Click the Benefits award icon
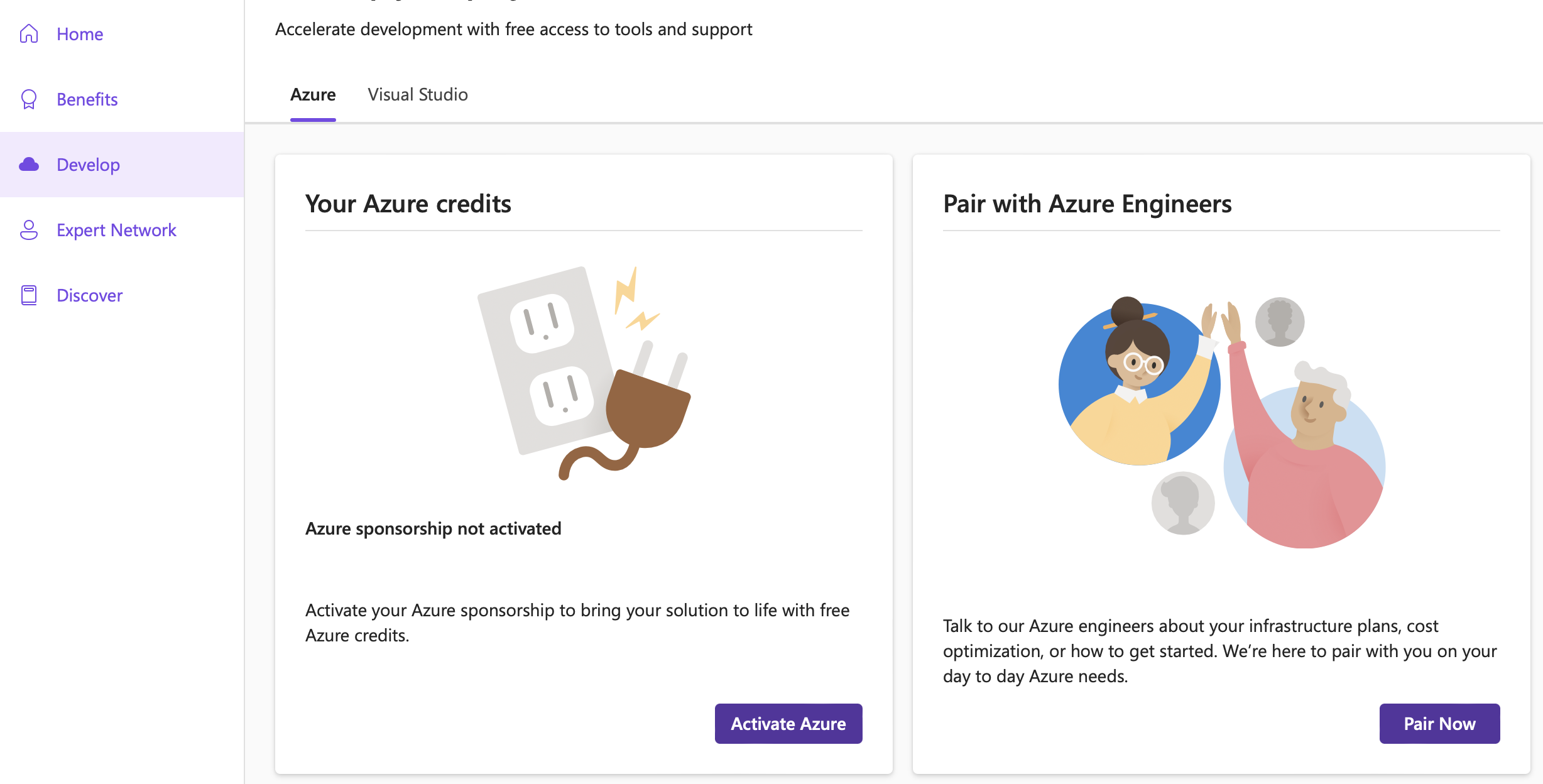The width and height of the screenshot is (1543, 784). (x=28, y=99)
